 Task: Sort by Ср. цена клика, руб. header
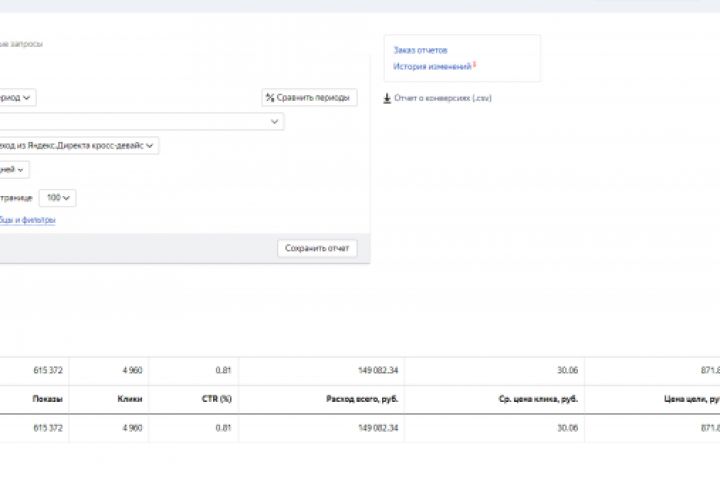(538, 399)
